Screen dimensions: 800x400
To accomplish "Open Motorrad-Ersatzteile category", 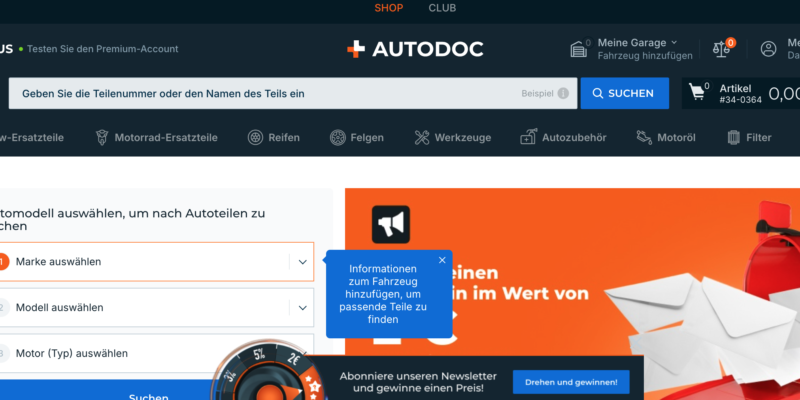I will [x=157, y=138].
